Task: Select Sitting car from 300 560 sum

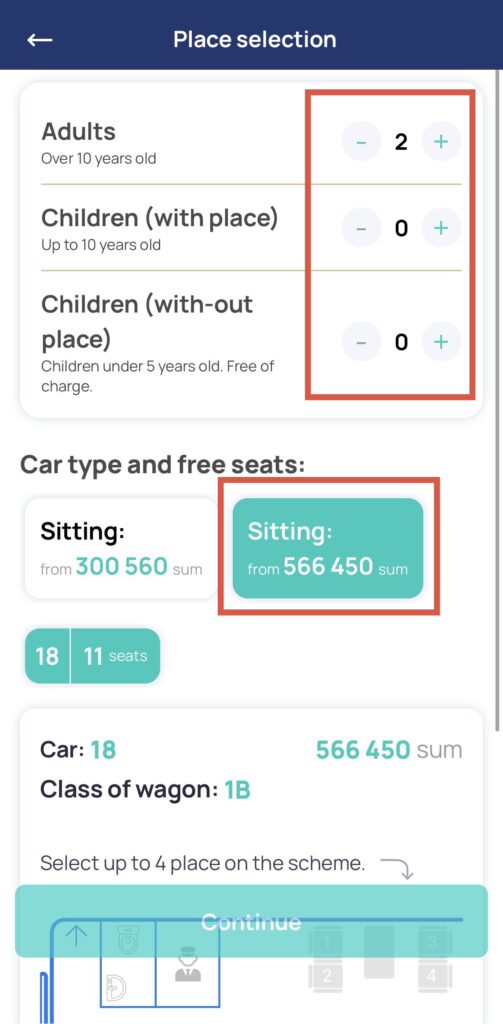Action: pos(121,549)
